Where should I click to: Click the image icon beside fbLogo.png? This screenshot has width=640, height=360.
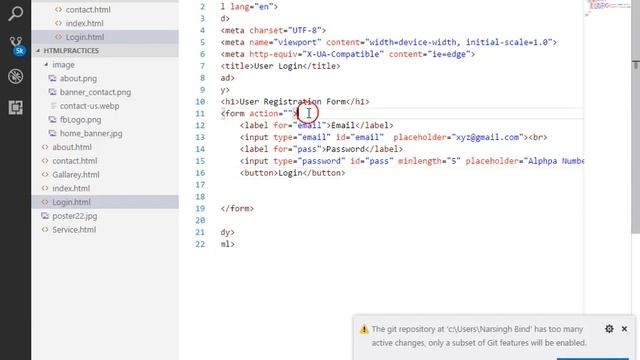tap(52, 120)
